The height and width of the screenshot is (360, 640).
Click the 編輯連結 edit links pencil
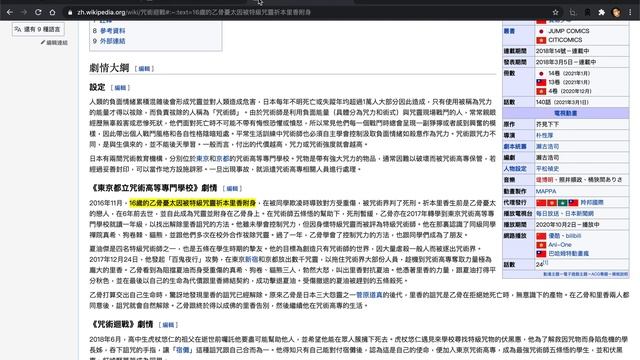click(54, 42)
